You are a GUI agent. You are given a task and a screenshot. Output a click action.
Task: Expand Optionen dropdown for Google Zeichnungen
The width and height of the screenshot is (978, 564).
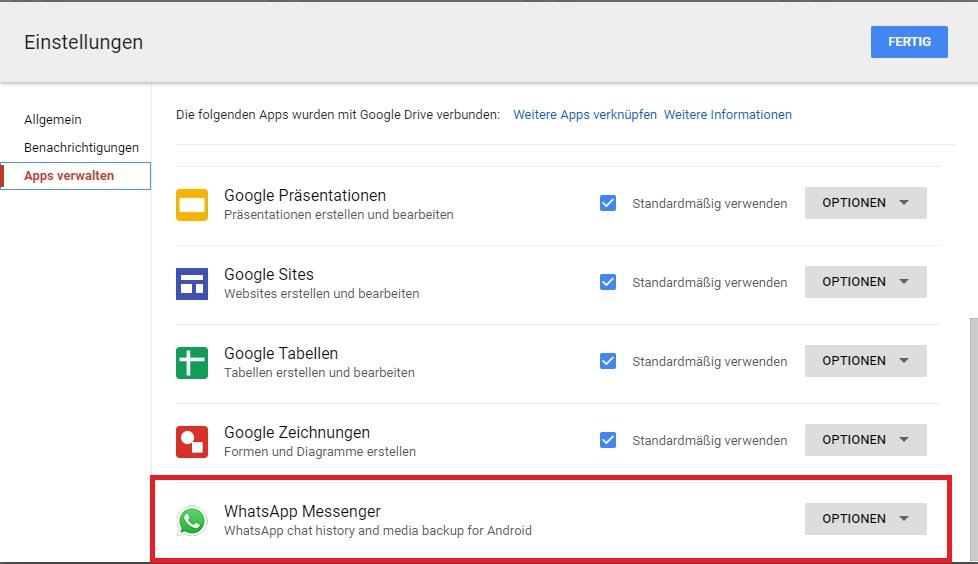[x=865, y=440]
